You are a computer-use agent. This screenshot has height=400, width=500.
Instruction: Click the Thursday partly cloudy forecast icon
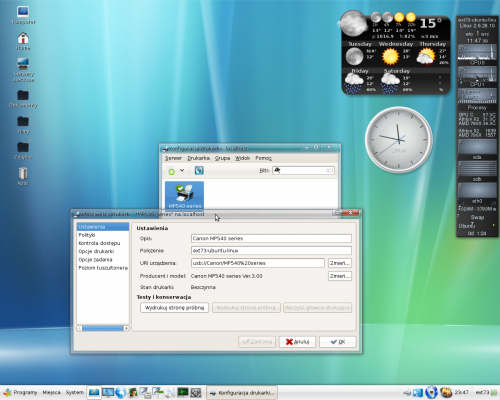426,56
